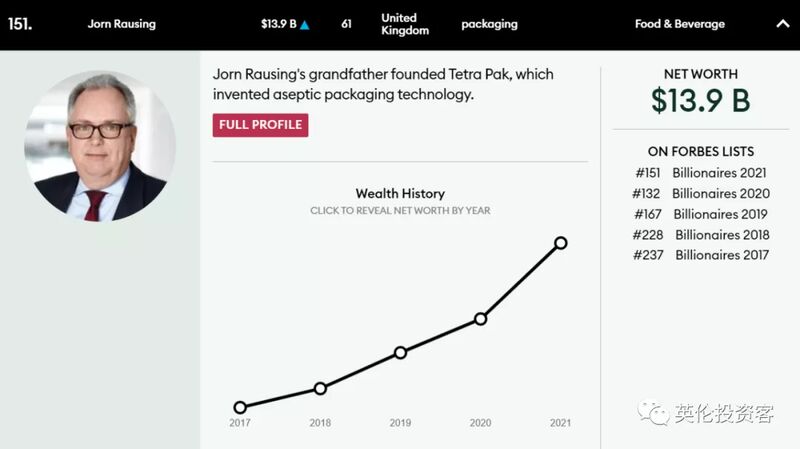Viewport: 800px width, 449px height.
Task: Click the $13.9 B net worth figure
Action: pos(701,101)
